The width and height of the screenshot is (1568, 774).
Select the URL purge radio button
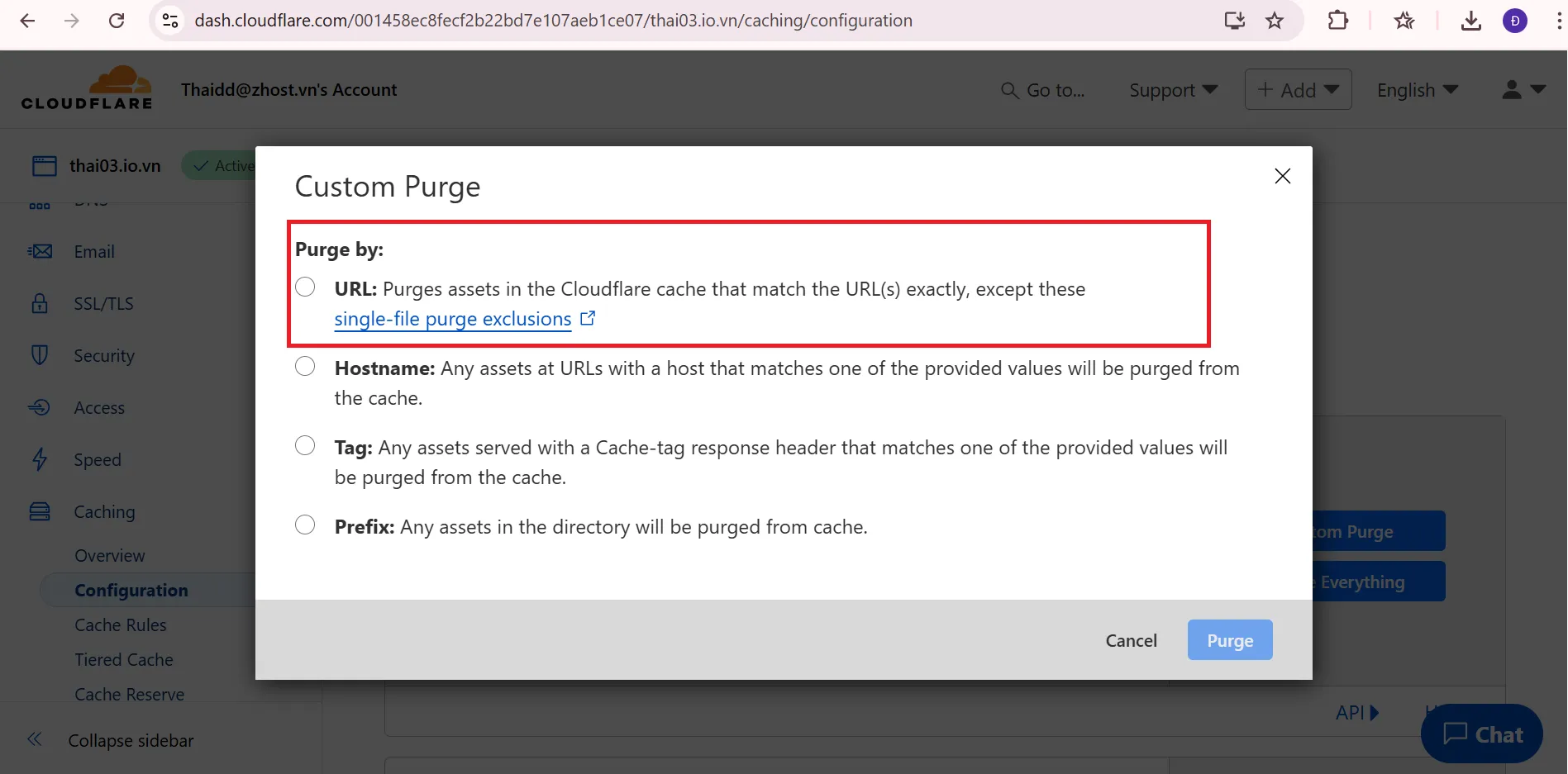(x=305, y=287)
